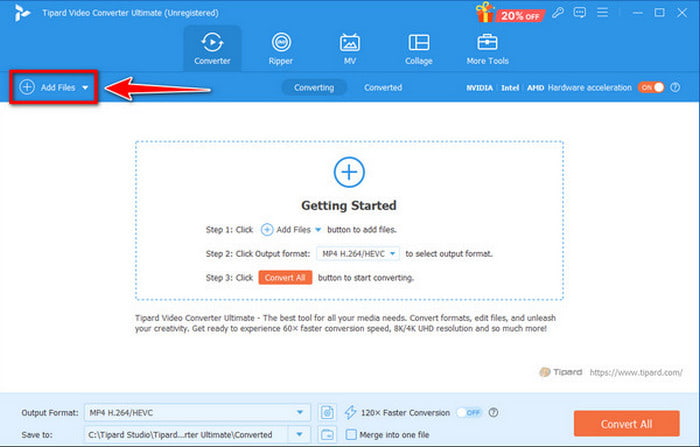Open the register key icon
The height and width of the screenshot is (447, 700).
(x=558, y=13)
